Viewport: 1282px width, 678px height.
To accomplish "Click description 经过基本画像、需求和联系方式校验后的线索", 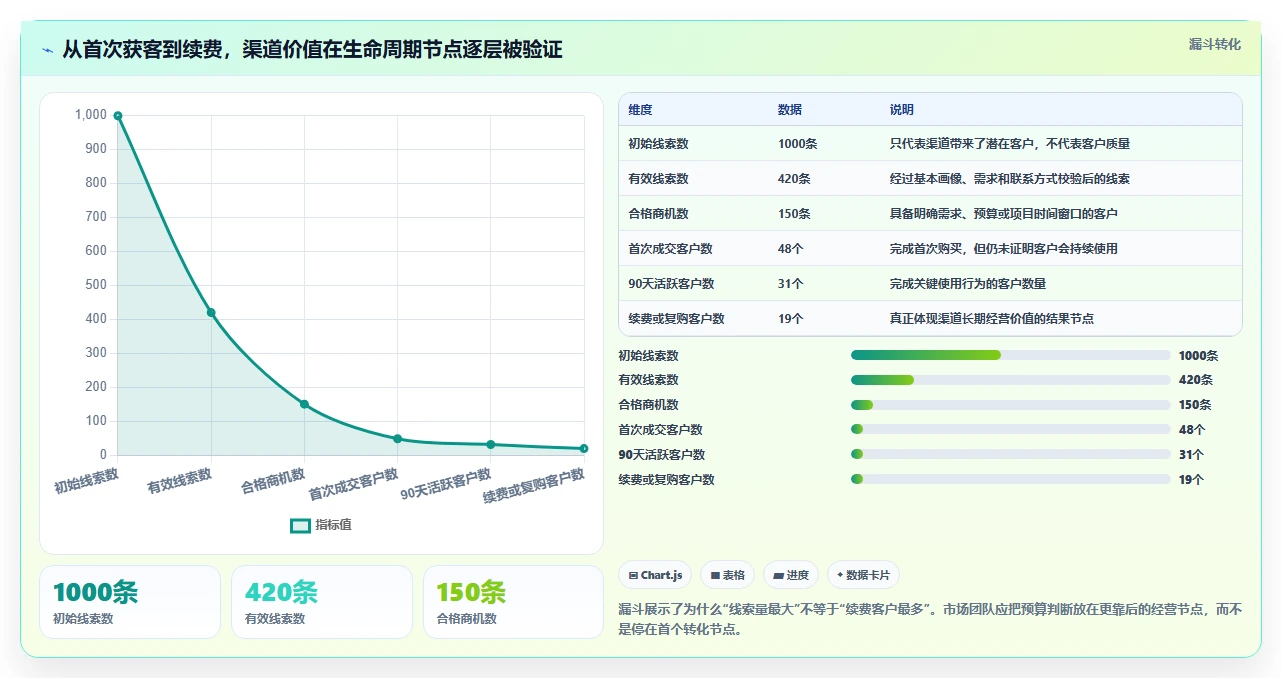I will 1010,179.
